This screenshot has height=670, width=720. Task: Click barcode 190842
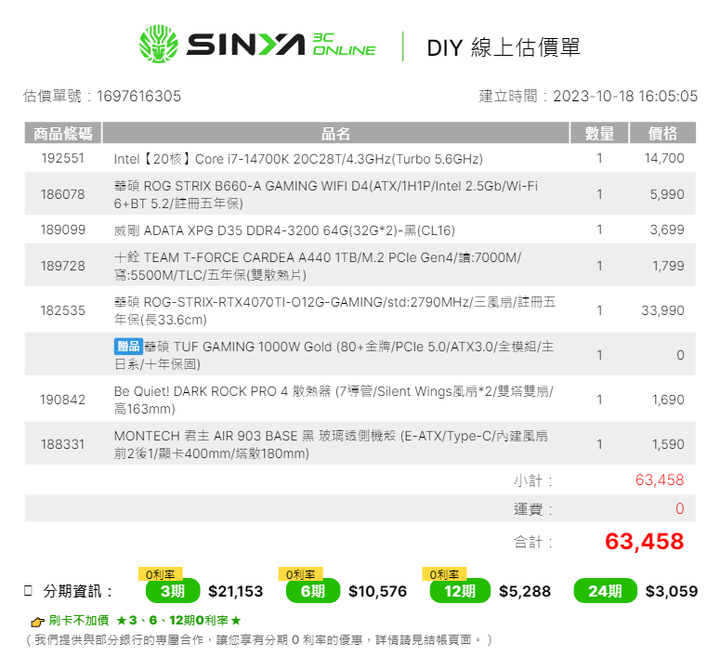(63, 400)
